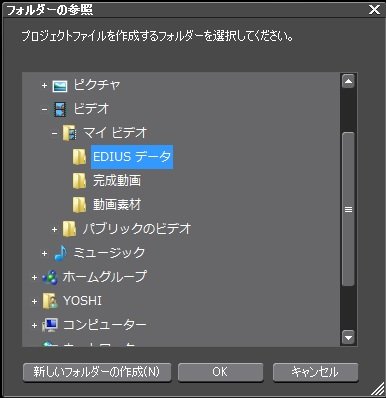Click the コンピューター computer icon
This screenshot has width=386, height=398.
click(x=50, y=325)
